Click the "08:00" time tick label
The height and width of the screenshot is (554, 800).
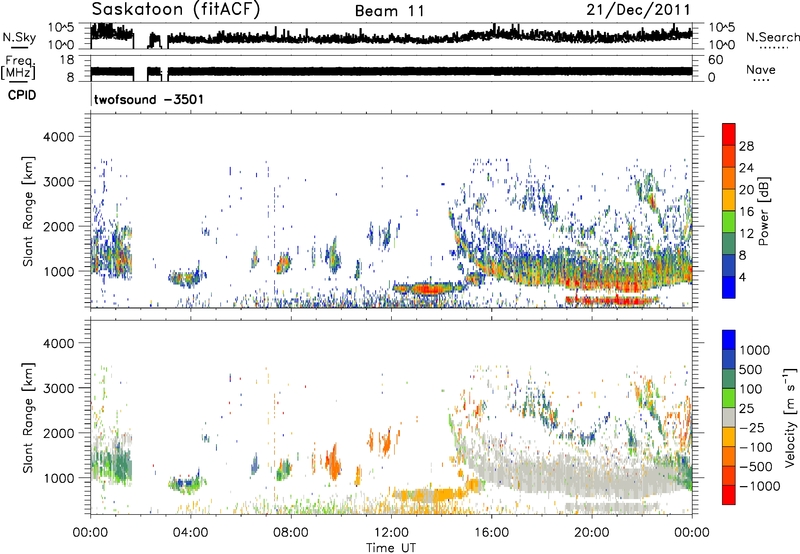point(291,533)
